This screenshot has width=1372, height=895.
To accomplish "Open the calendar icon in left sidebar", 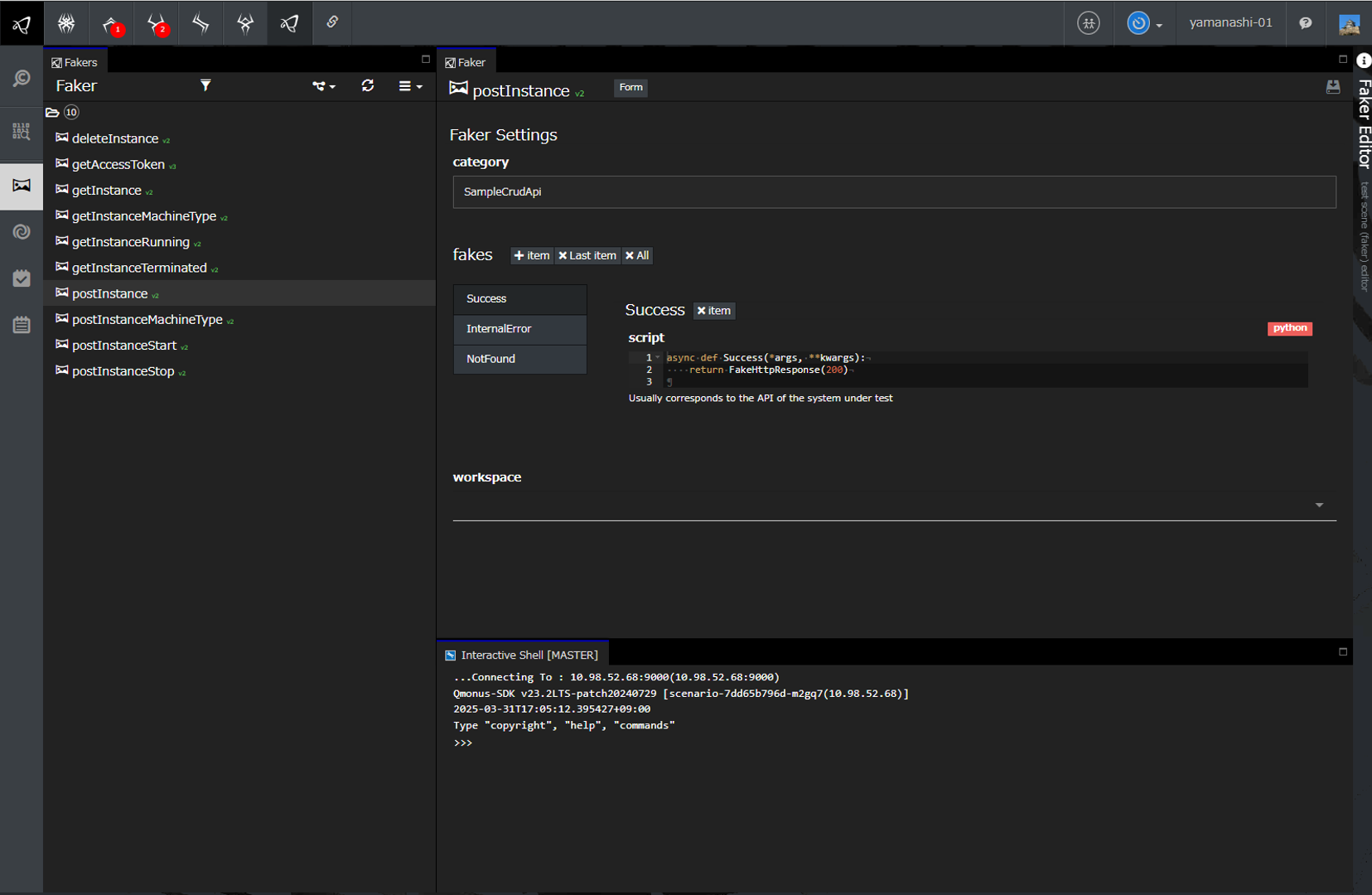I will pyautogui.click(x=22, y=324).
